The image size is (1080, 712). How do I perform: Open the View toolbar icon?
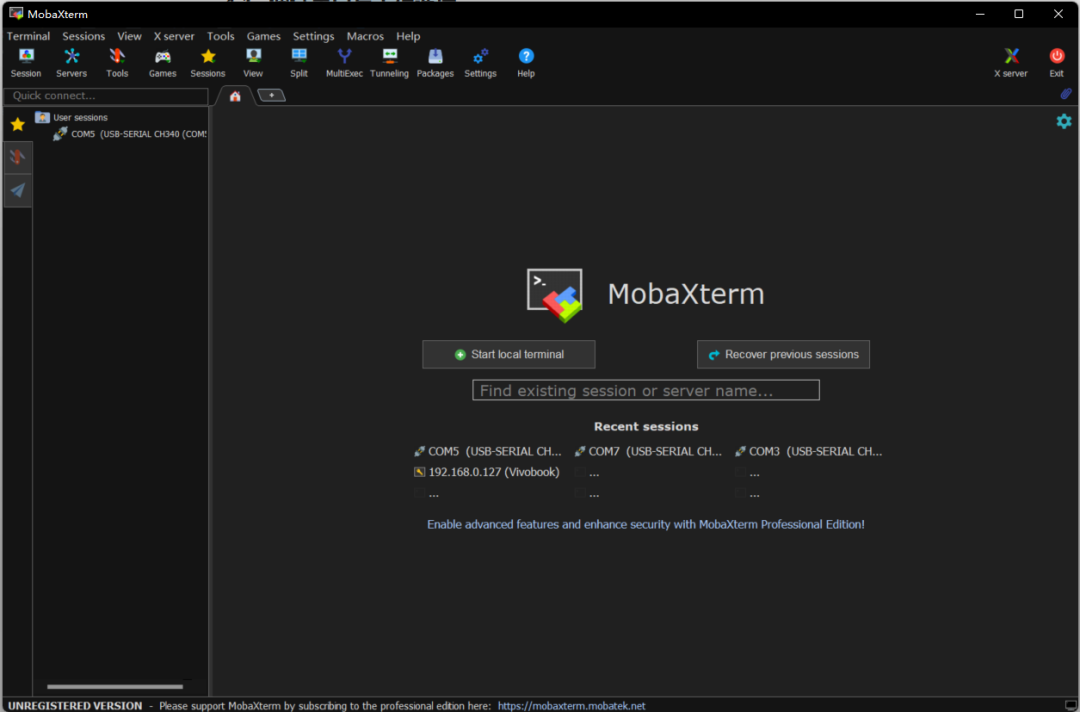[253, 63]
